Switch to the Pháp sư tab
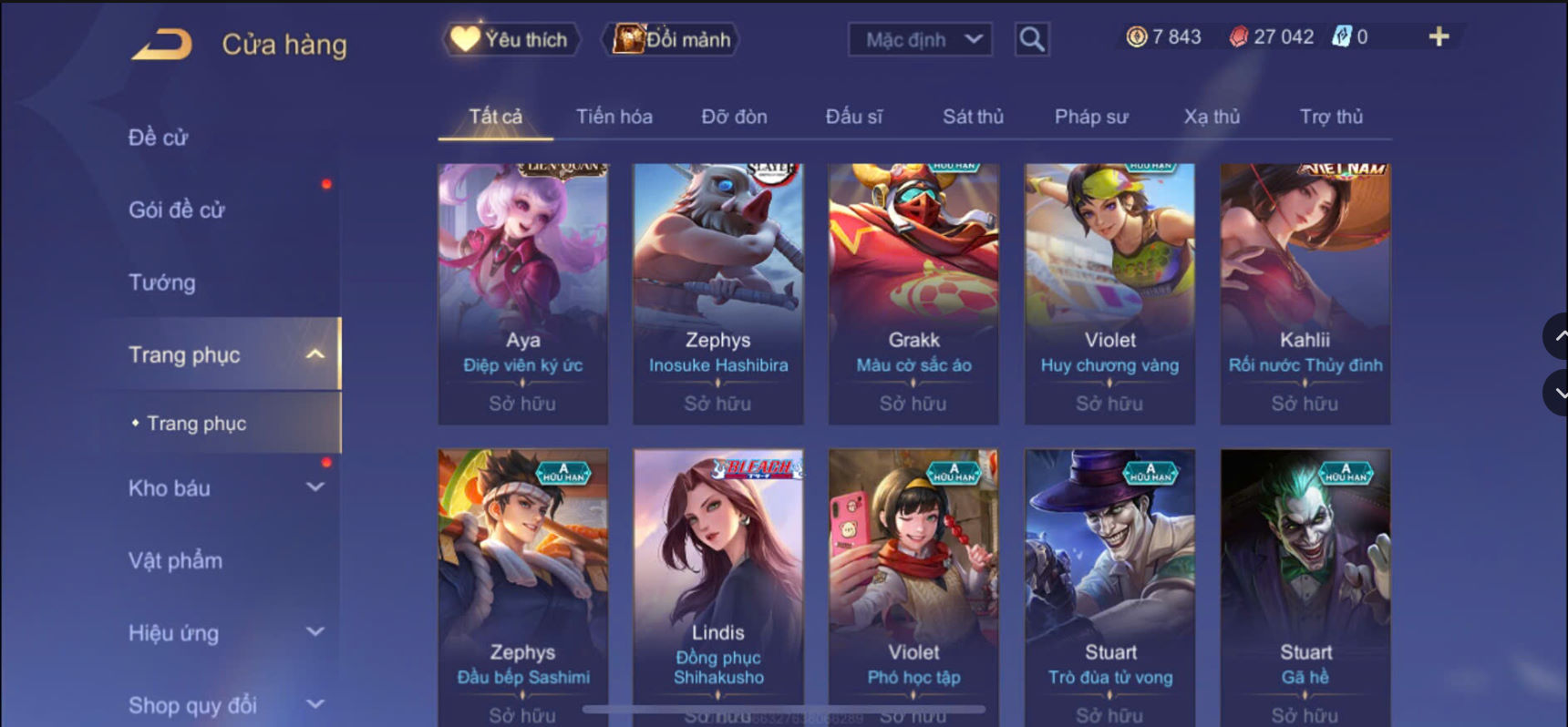 point(1091,117)
